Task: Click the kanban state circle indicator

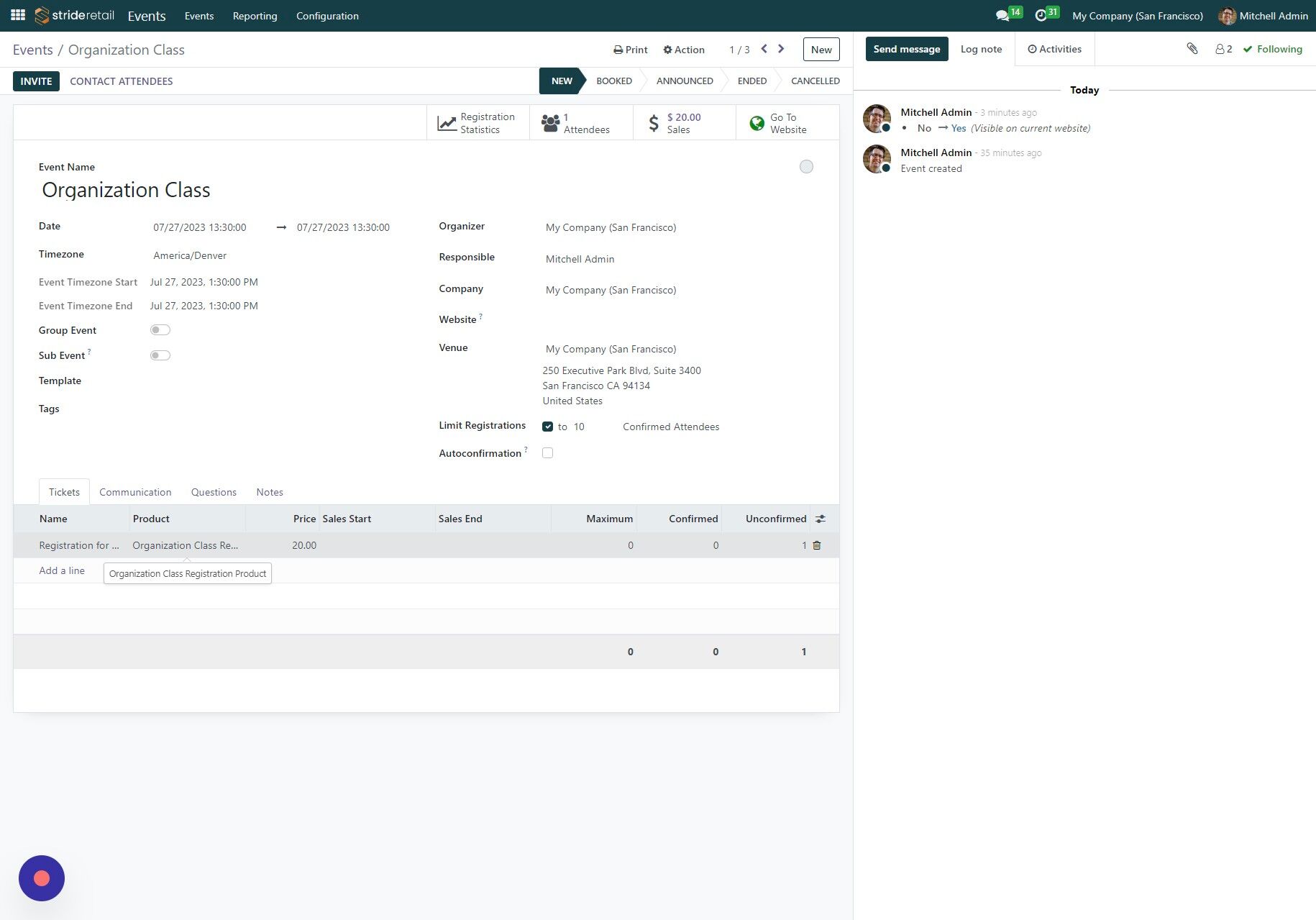Action: (x=806, y=167)
